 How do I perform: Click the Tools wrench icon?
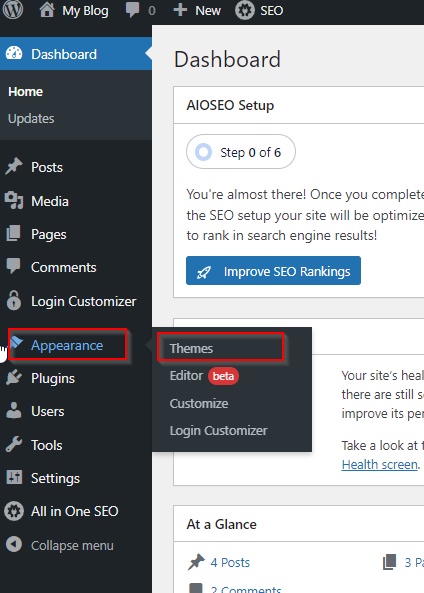[14, 444]
